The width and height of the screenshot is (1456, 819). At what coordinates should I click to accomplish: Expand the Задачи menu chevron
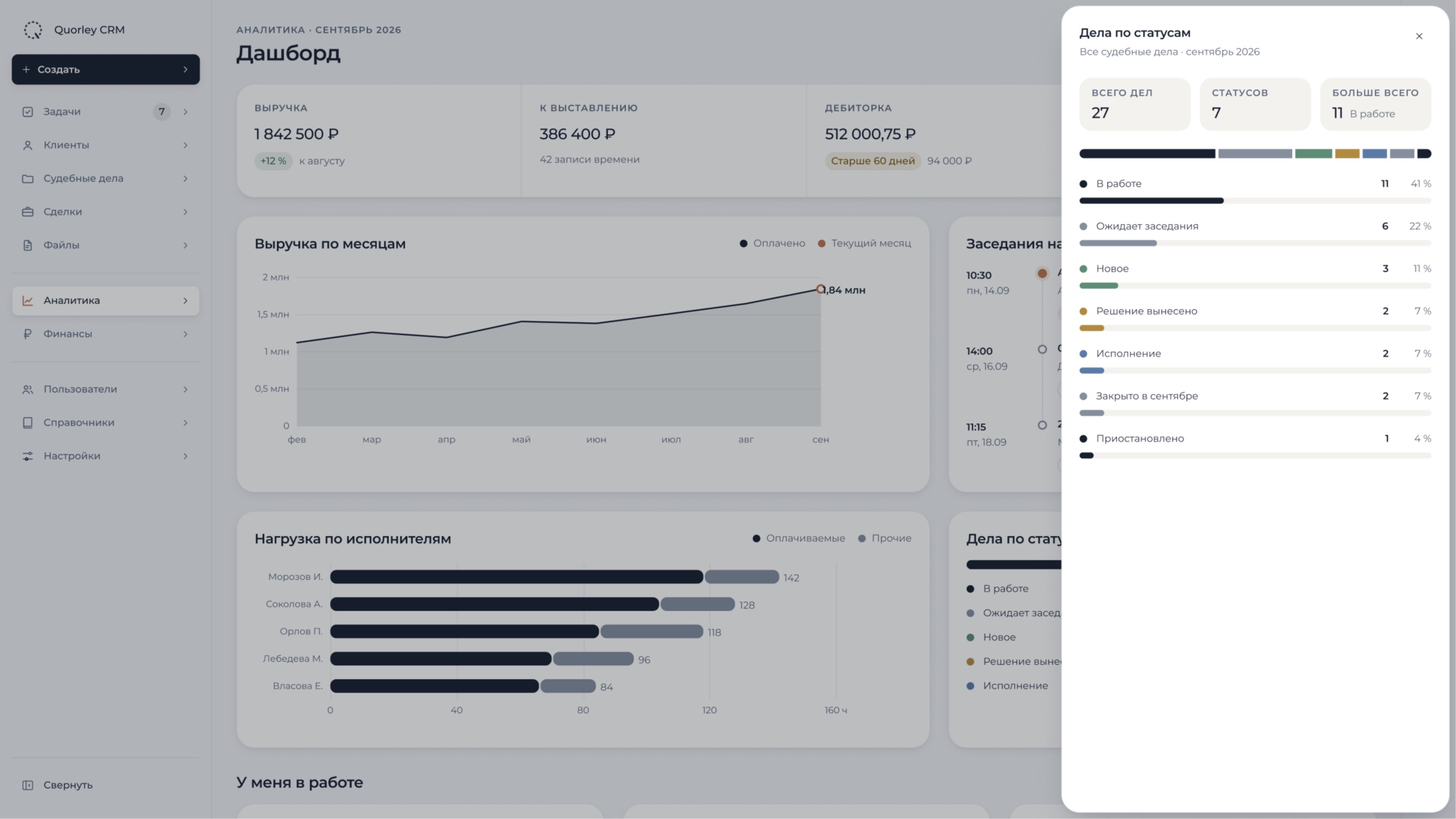point(185,112)
